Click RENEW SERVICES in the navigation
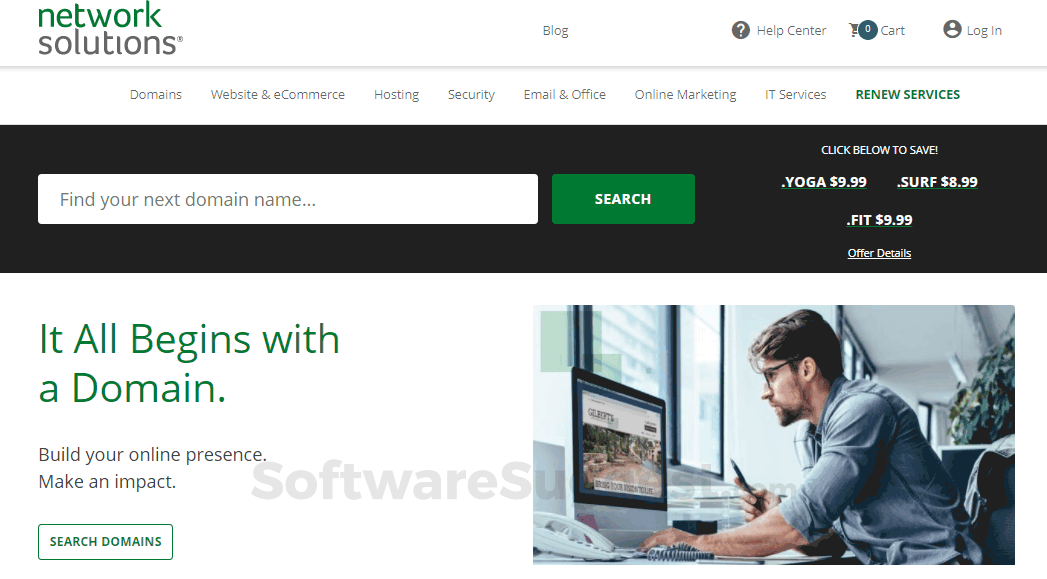The image size is (1047, 579). [907, 94]
